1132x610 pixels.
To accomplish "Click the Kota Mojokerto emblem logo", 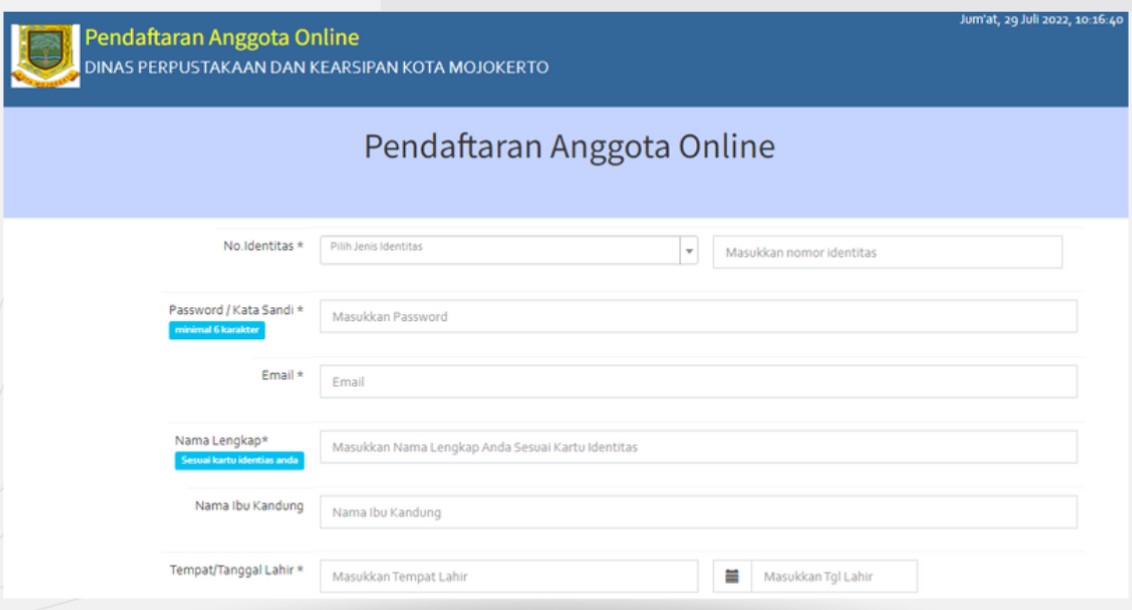I will (45, 56).
